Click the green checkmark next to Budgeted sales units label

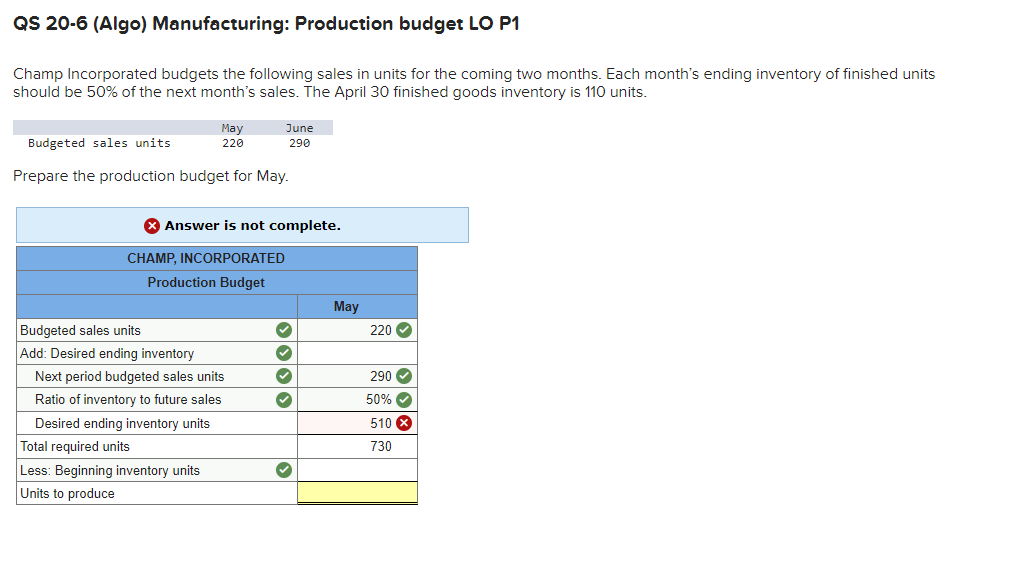[284, 330]
